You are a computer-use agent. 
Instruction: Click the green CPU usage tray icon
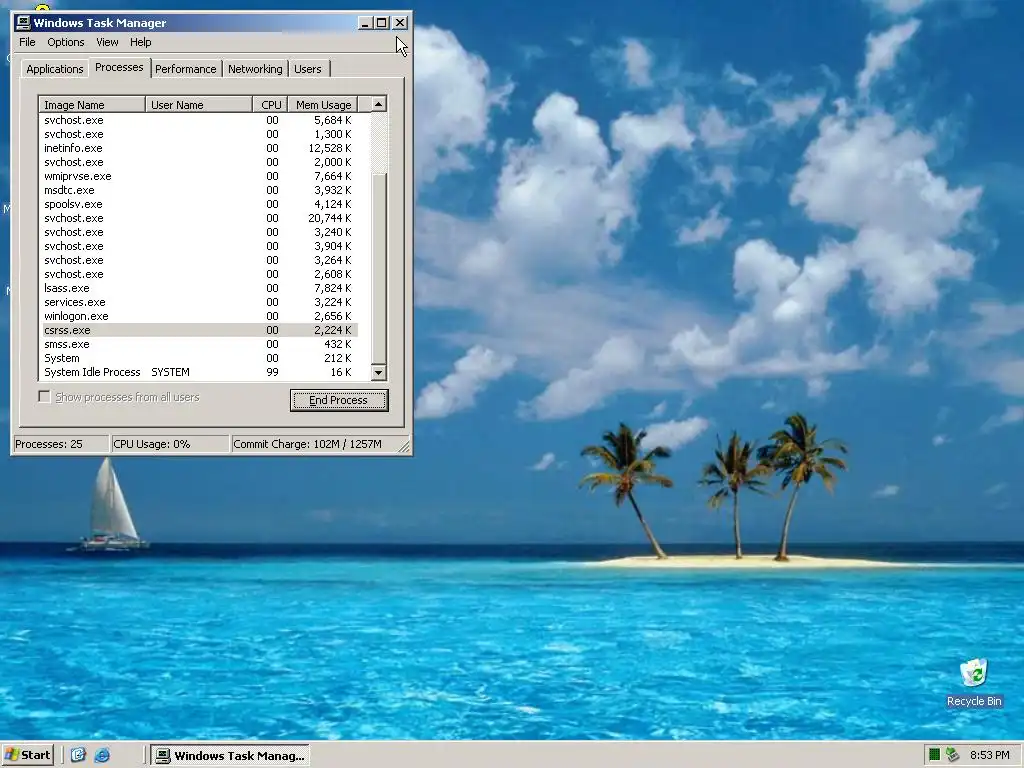[934, 755]
